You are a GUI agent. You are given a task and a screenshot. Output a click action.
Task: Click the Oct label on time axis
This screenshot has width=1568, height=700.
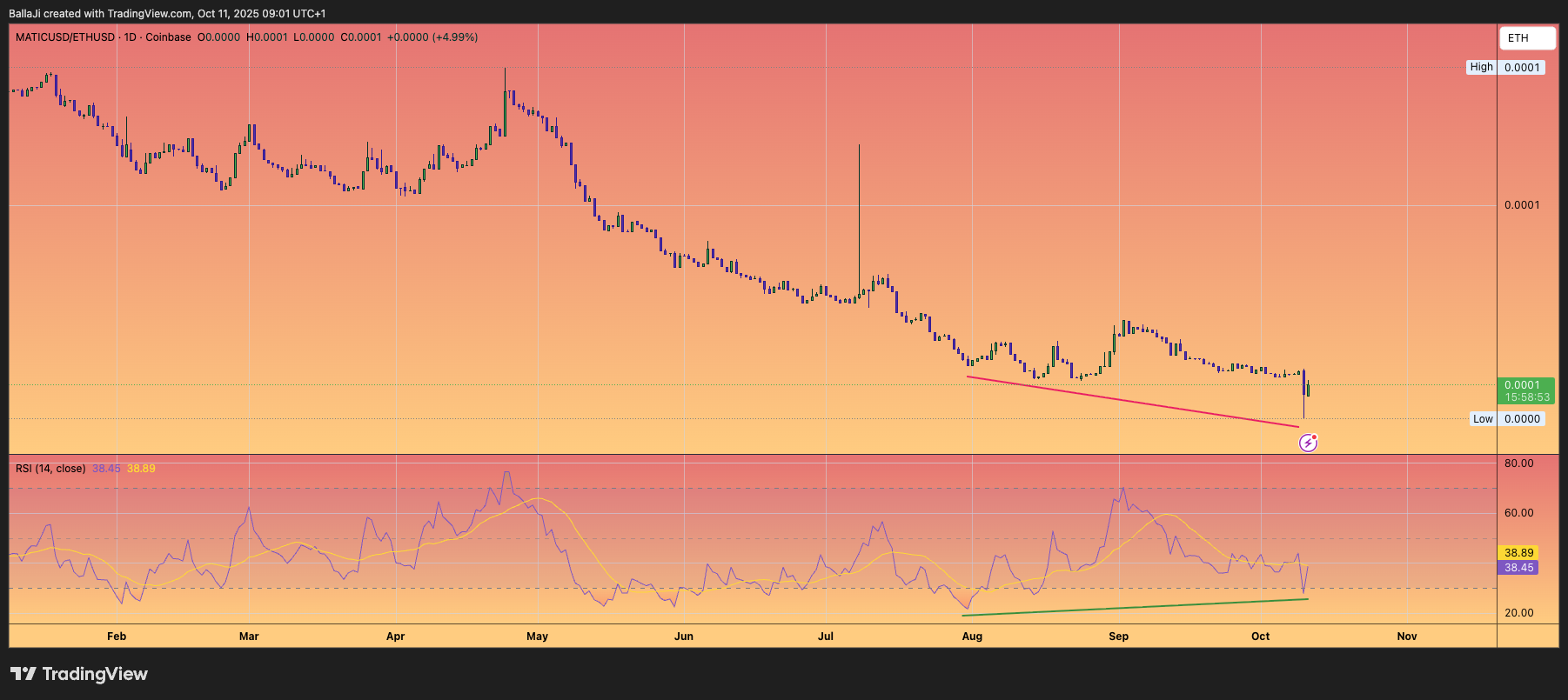point(1260,637)
